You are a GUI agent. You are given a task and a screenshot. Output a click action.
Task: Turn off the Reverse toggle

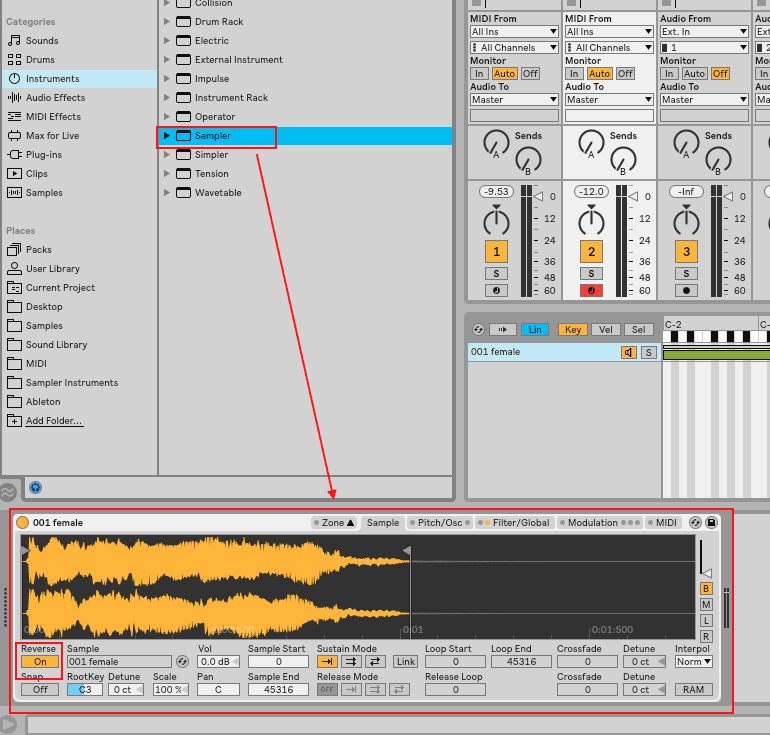click(40, 661)
